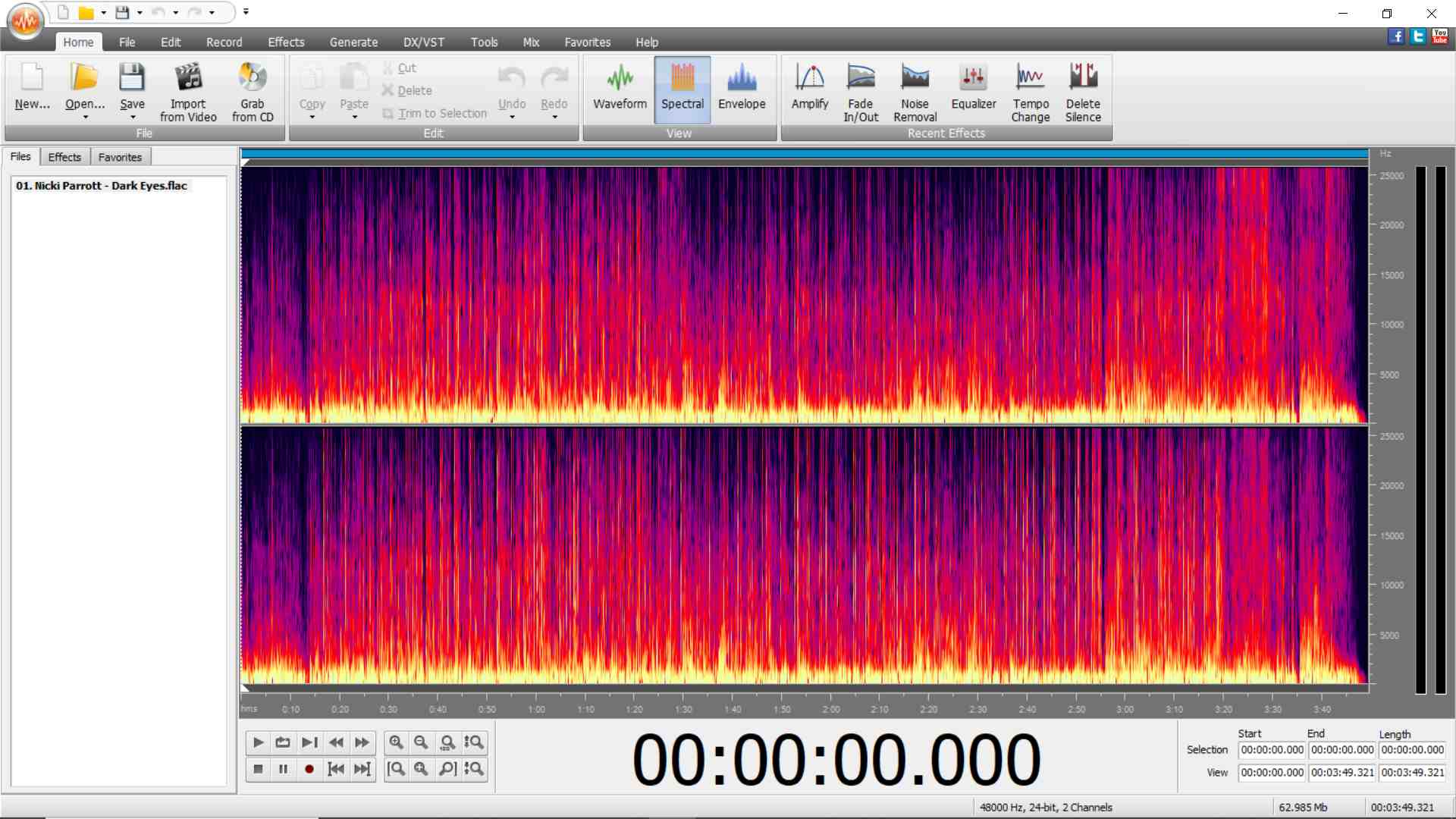
Task: Click Zoom to fit selection icon
Action: [422, 769]
